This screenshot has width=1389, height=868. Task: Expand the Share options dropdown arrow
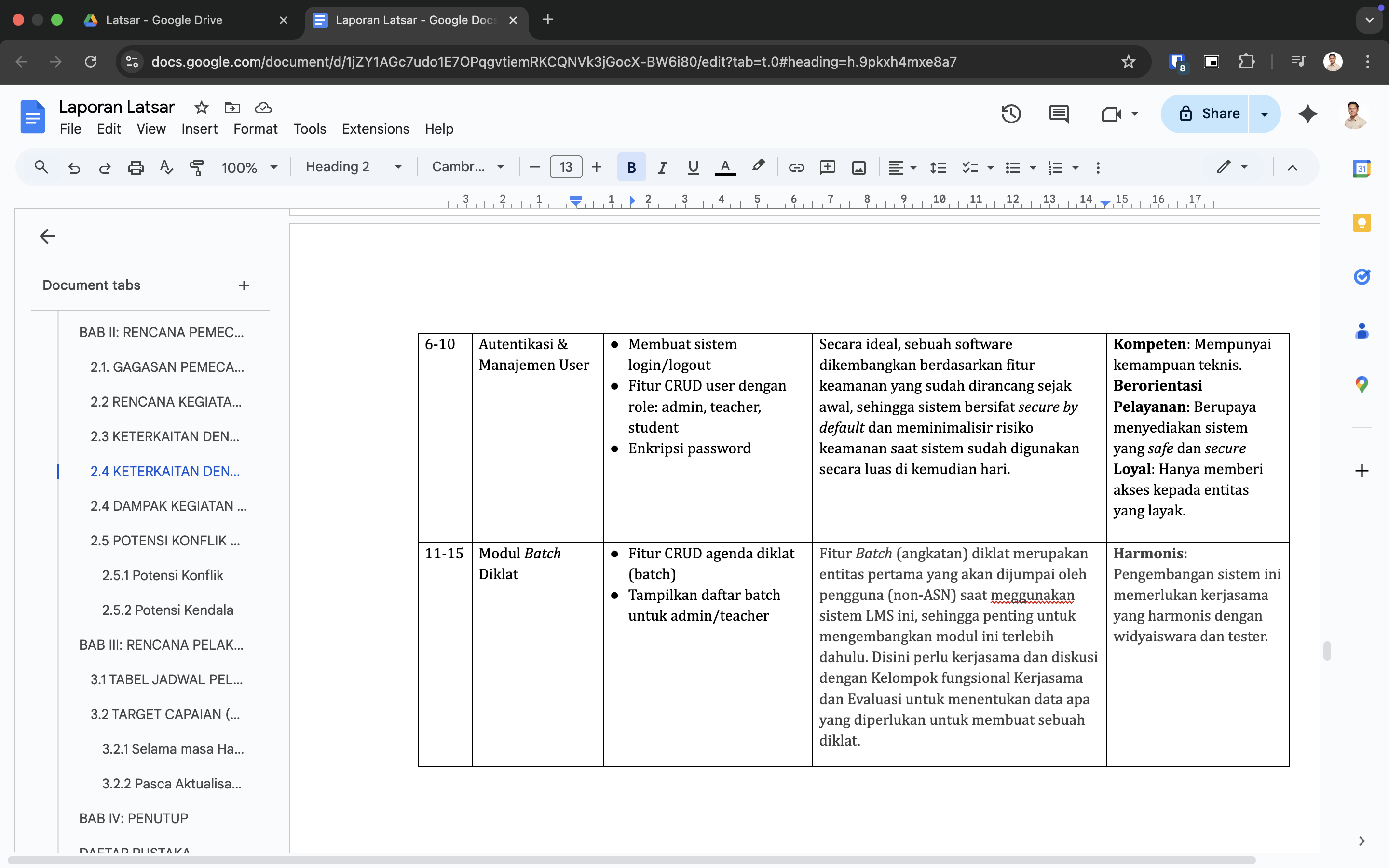[1265, 114]
